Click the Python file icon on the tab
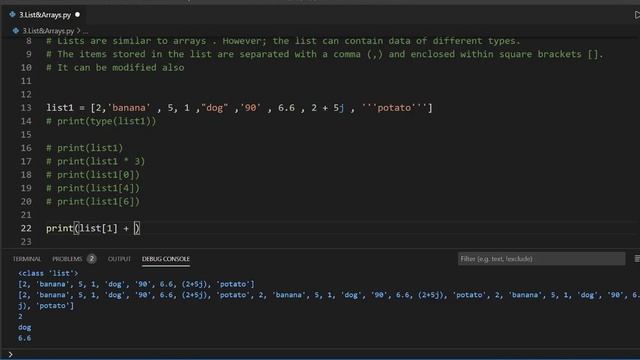 (12, 15)
